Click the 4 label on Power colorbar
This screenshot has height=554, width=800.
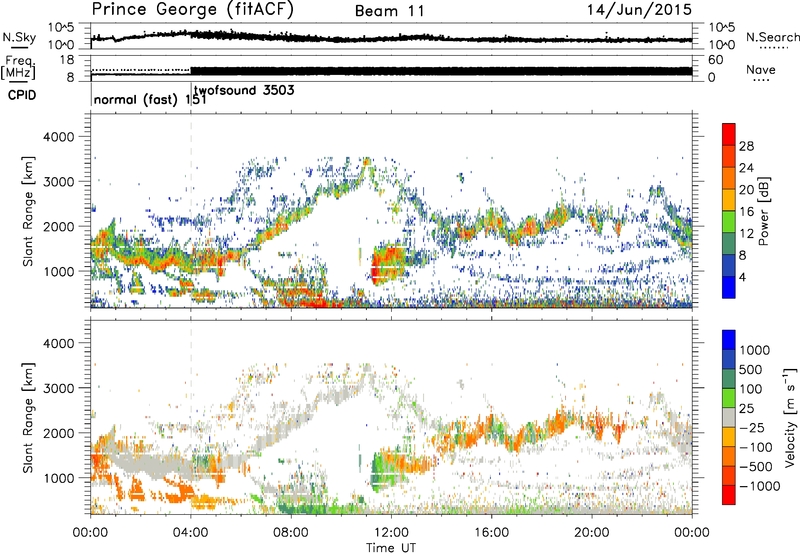pyautogui.click(x=742, y=277)
